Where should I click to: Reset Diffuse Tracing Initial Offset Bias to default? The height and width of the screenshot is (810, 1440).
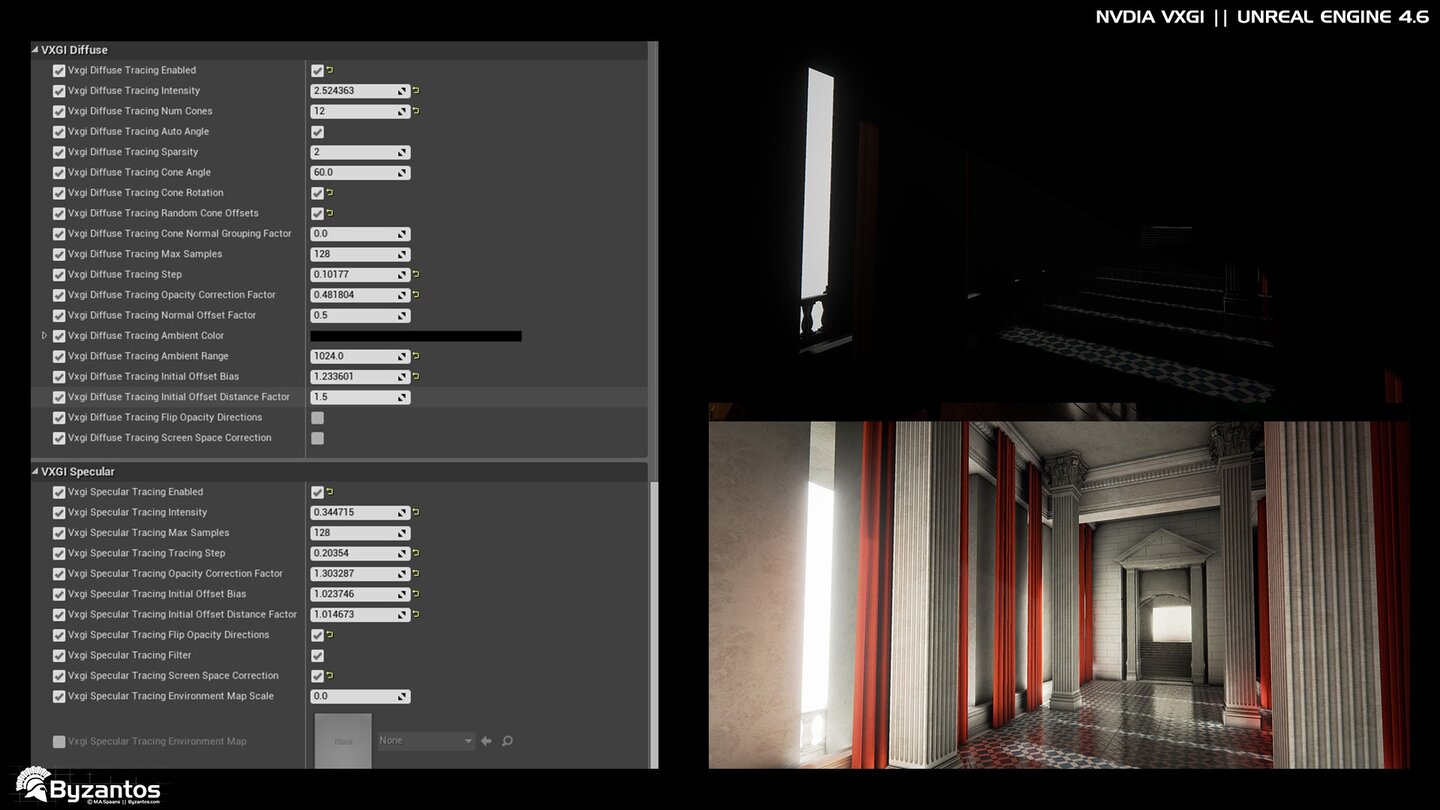(x=416, y=377)
